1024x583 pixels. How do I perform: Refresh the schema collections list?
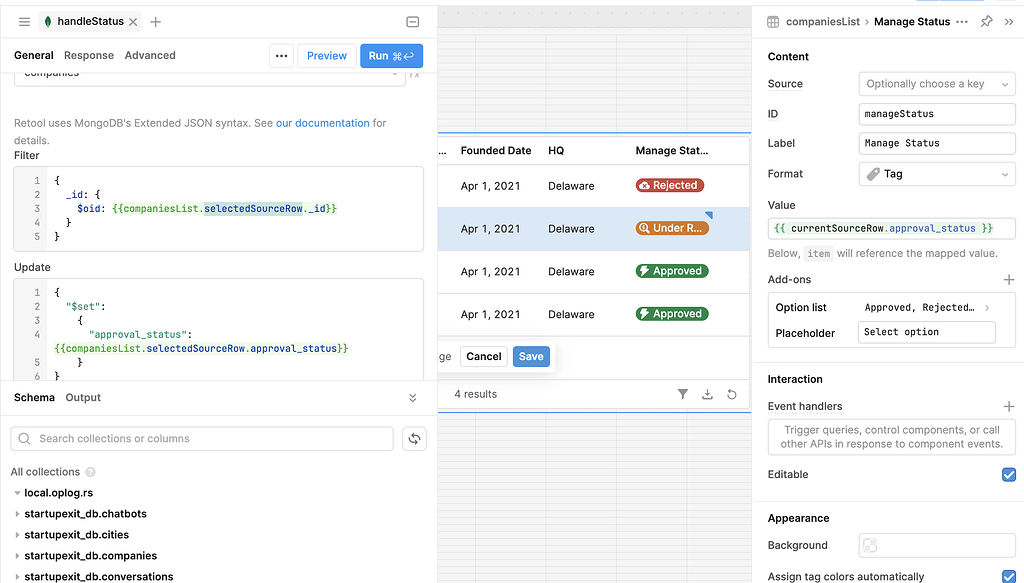(x=414, y=438)
